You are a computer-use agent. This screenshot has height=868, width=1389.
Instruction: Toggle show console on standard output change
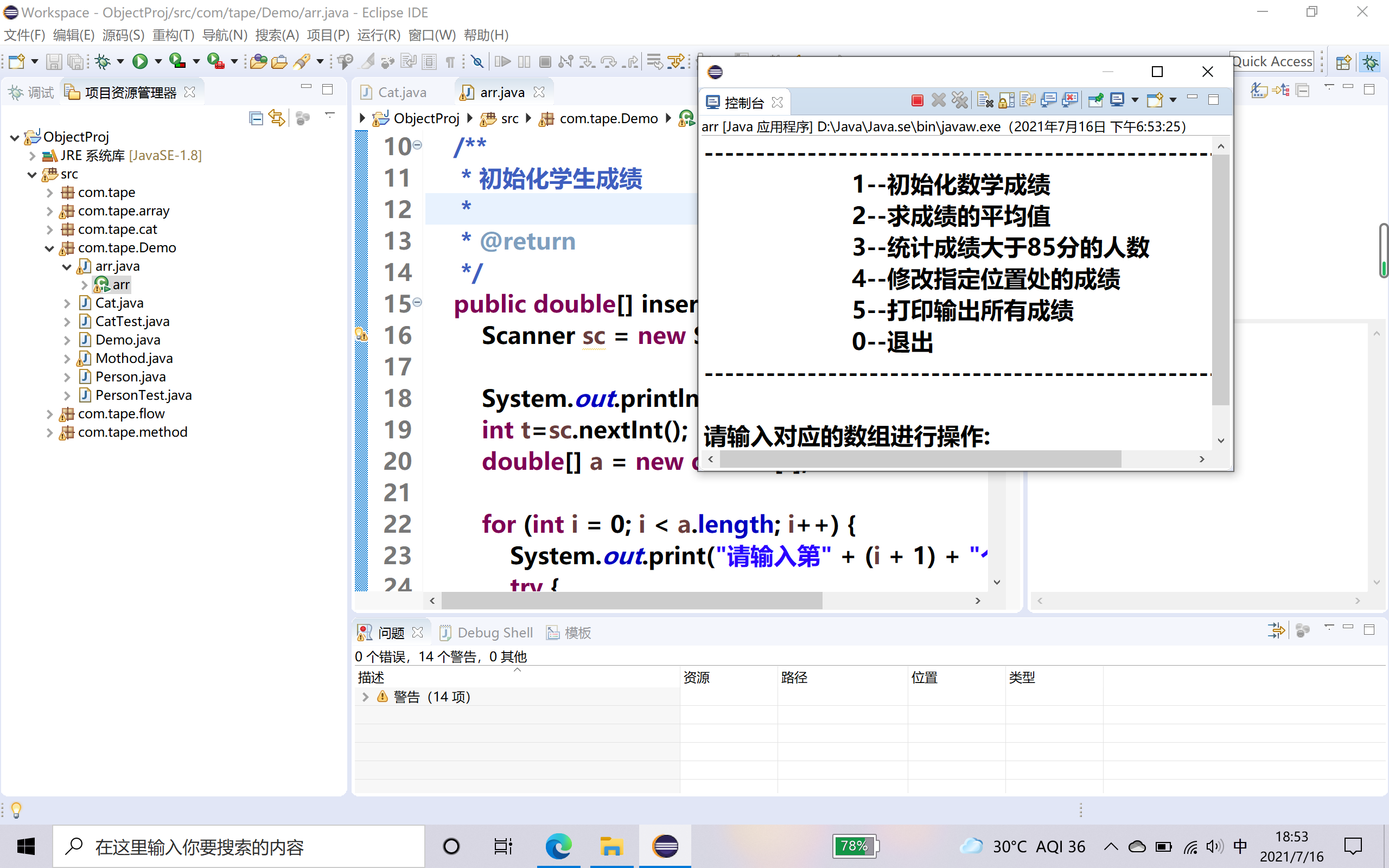coord(1049,100)
